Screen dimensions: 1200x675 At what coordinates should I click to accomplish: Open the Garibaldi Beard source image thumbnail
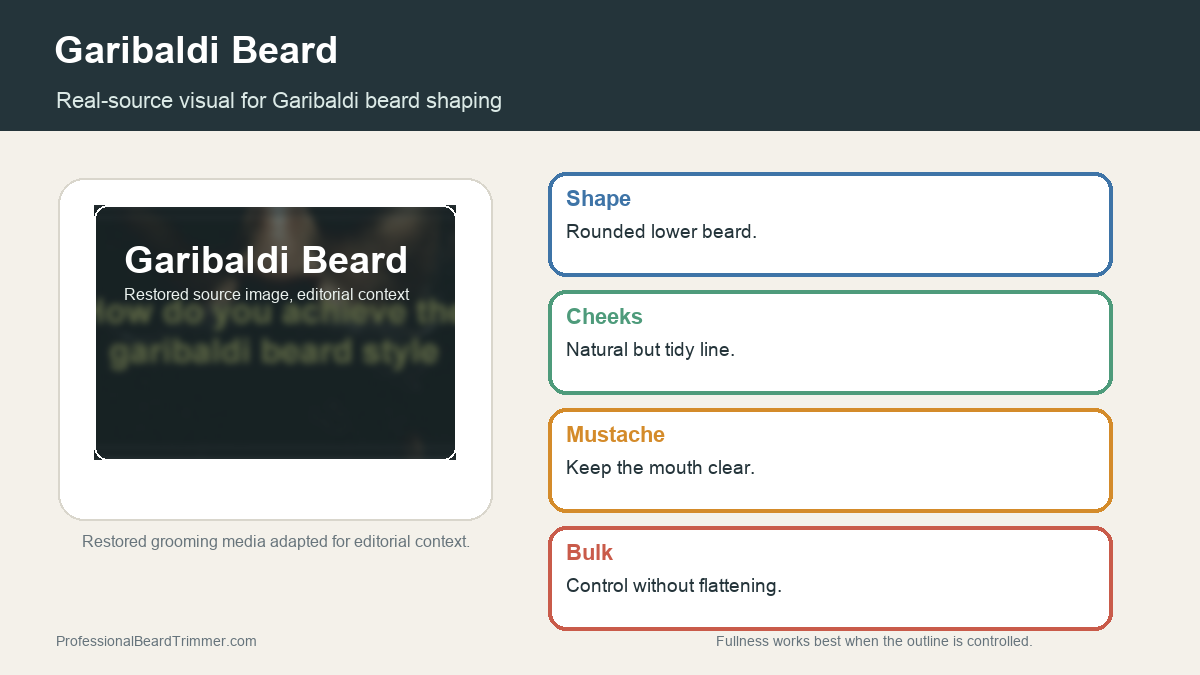click(275, 333)
